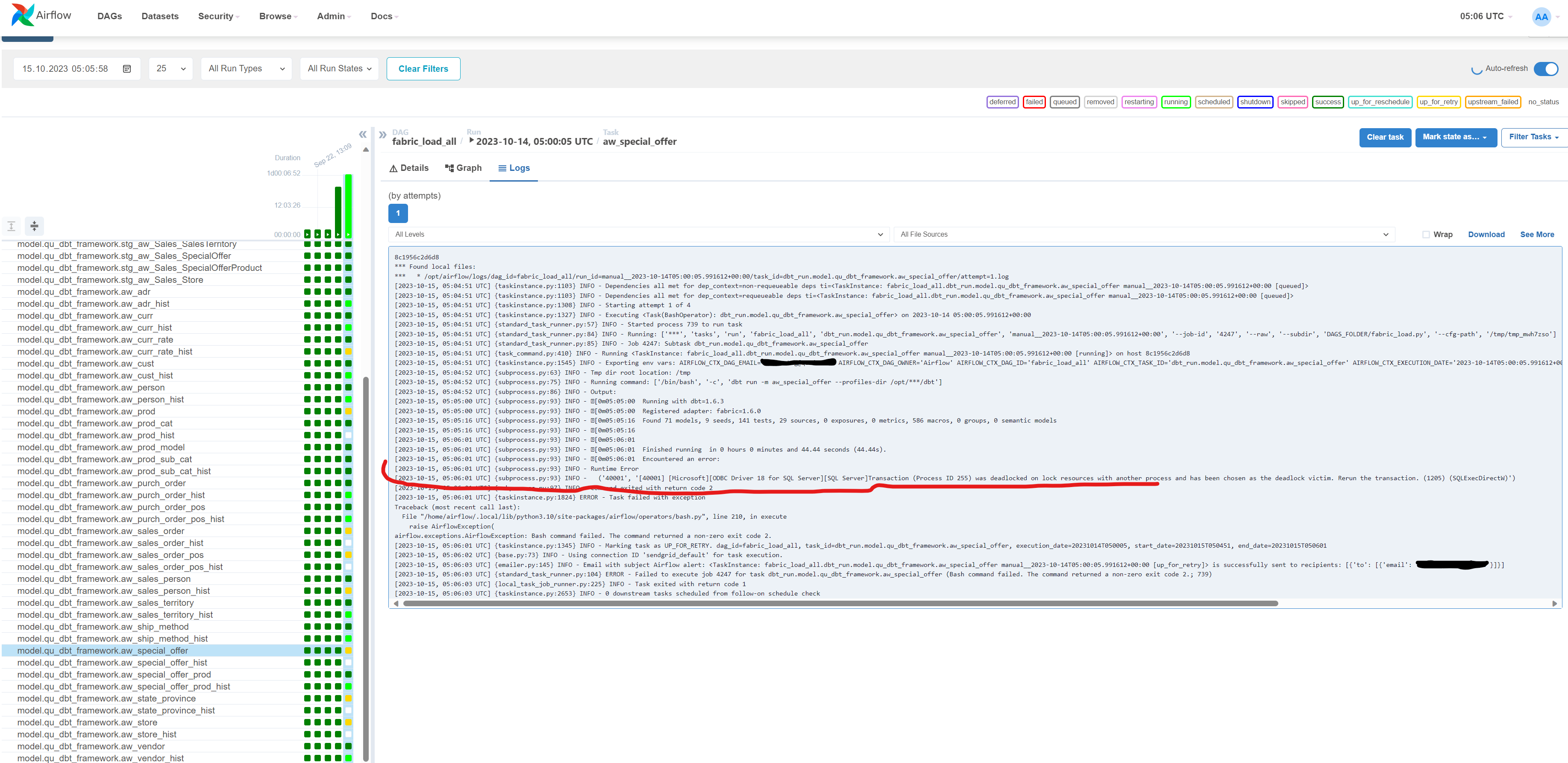Click the expand-rows icon above the task list
Viewport: 1568px width, 763px height.
[11, 226]
